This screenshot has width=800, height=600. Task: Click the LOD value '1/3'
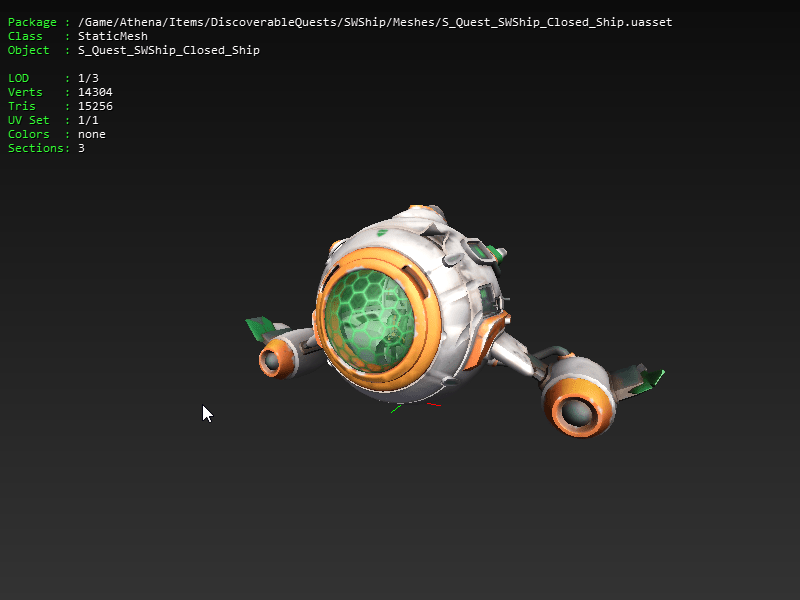88,78
